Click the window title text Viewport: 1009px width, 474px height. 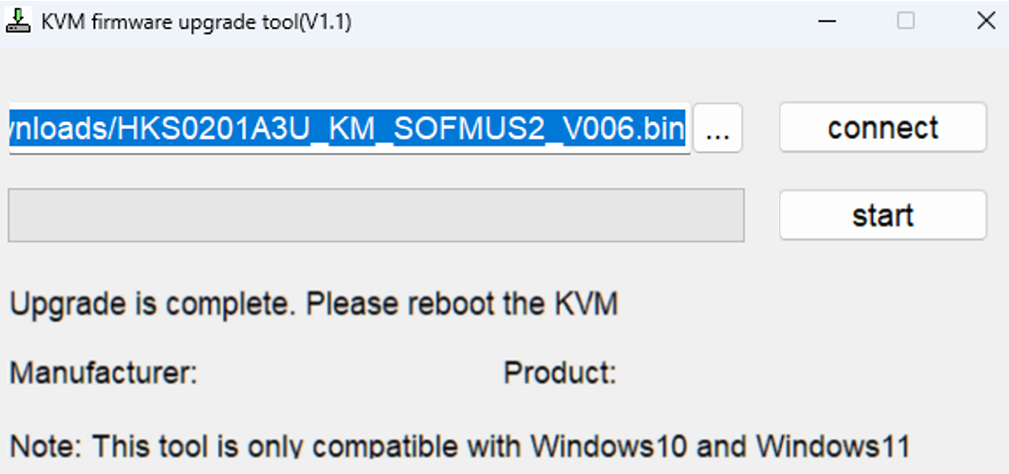click(x=196, y=22)
